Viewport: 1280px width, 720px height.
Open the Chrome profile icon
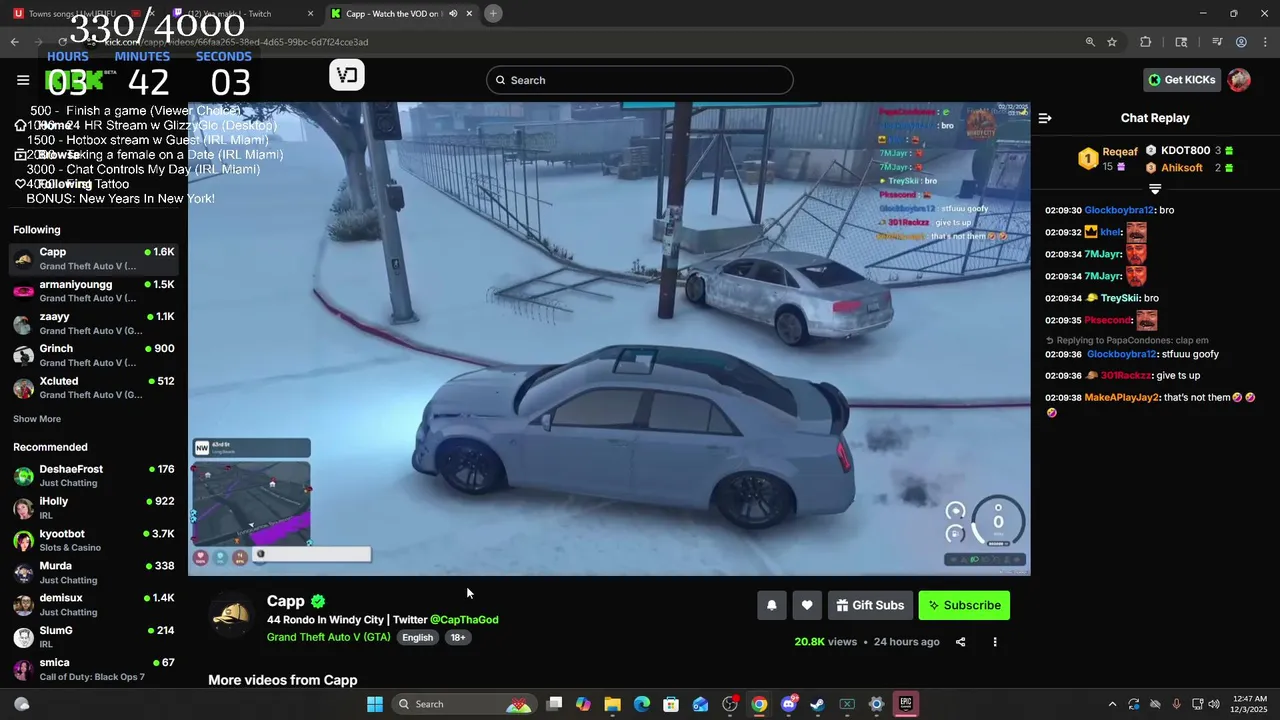click(1241, 42)
